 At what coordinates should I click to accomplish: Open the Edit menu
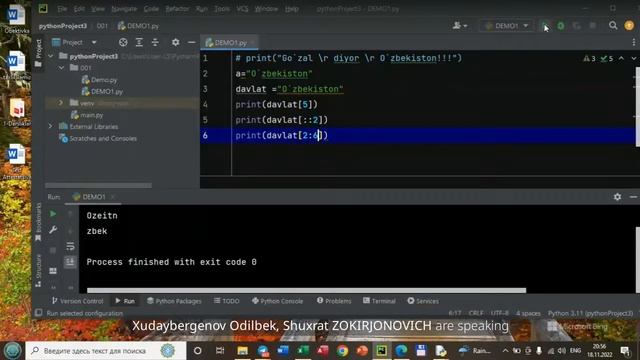click(x=79, y=9)
